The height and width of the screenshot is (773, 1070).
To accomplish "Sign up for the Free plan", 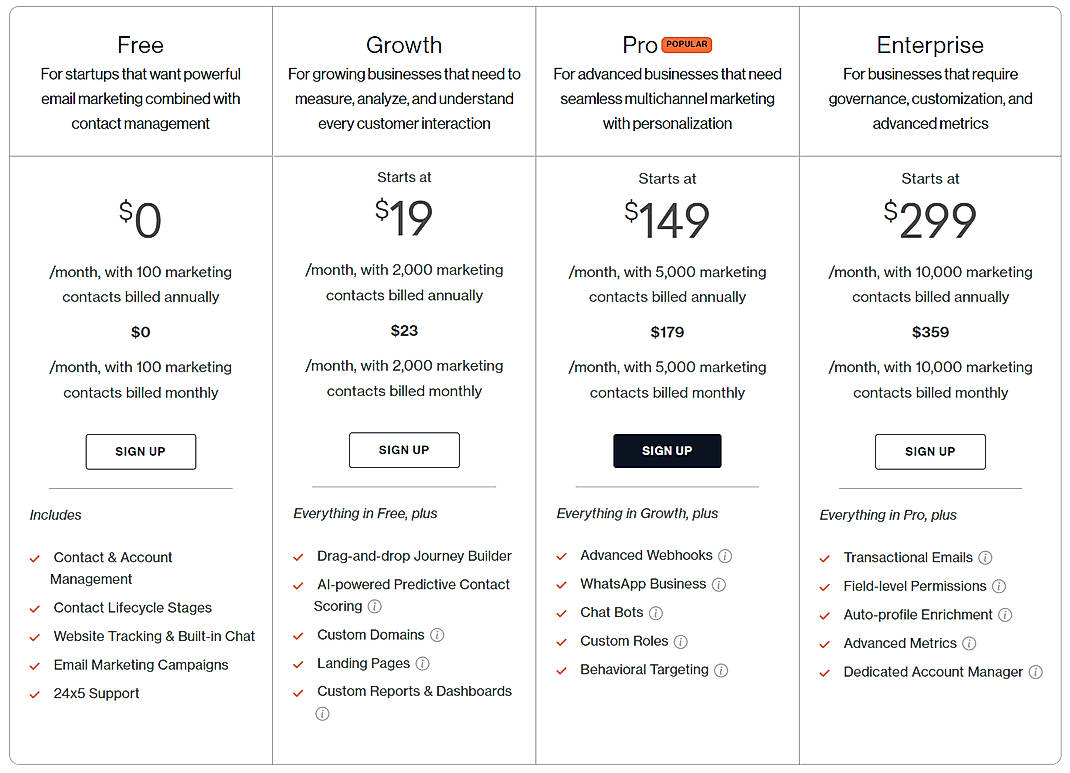I will point(140,451).
